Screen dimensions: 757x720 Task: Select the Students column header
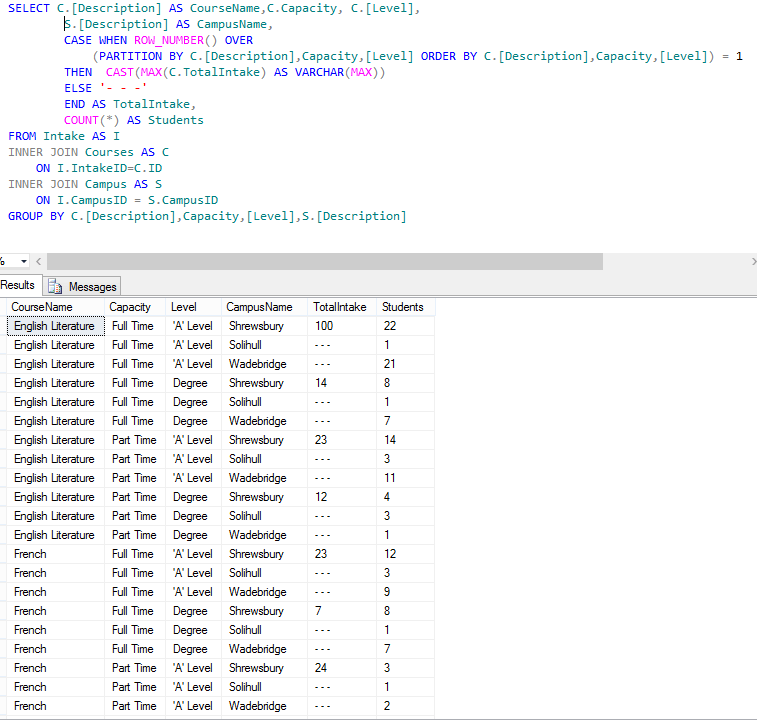click(x=402, y=307)
